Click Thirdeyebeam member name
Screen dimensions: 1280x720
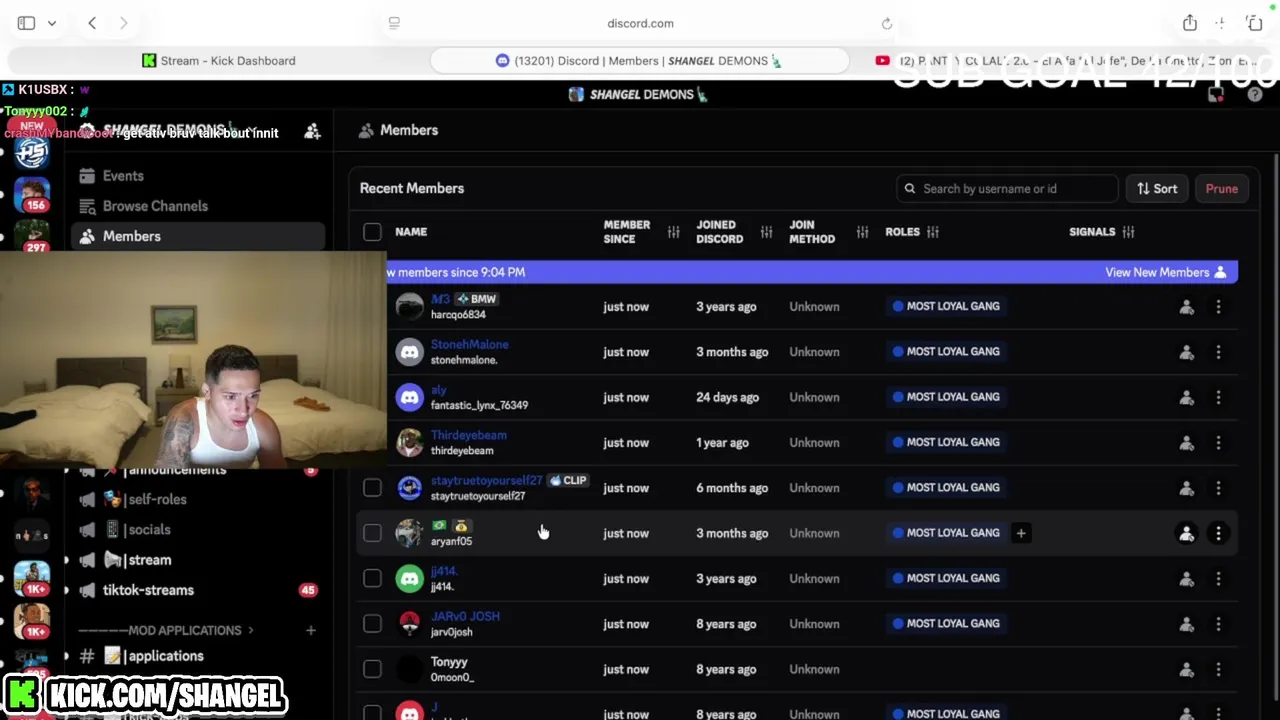(x=468, y=436)
